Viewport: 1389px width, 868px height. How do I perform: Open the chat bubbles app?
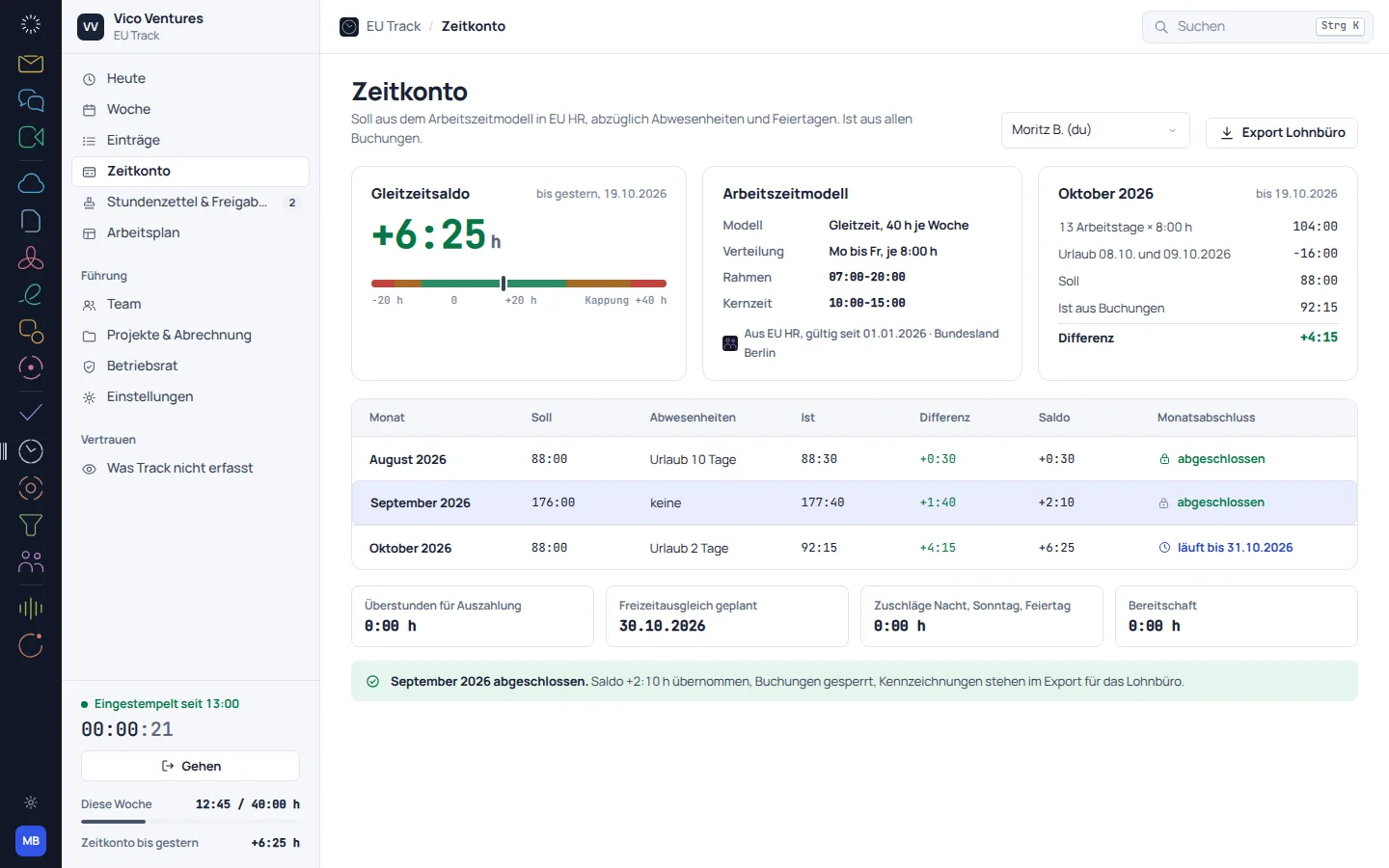click(31, 100)
